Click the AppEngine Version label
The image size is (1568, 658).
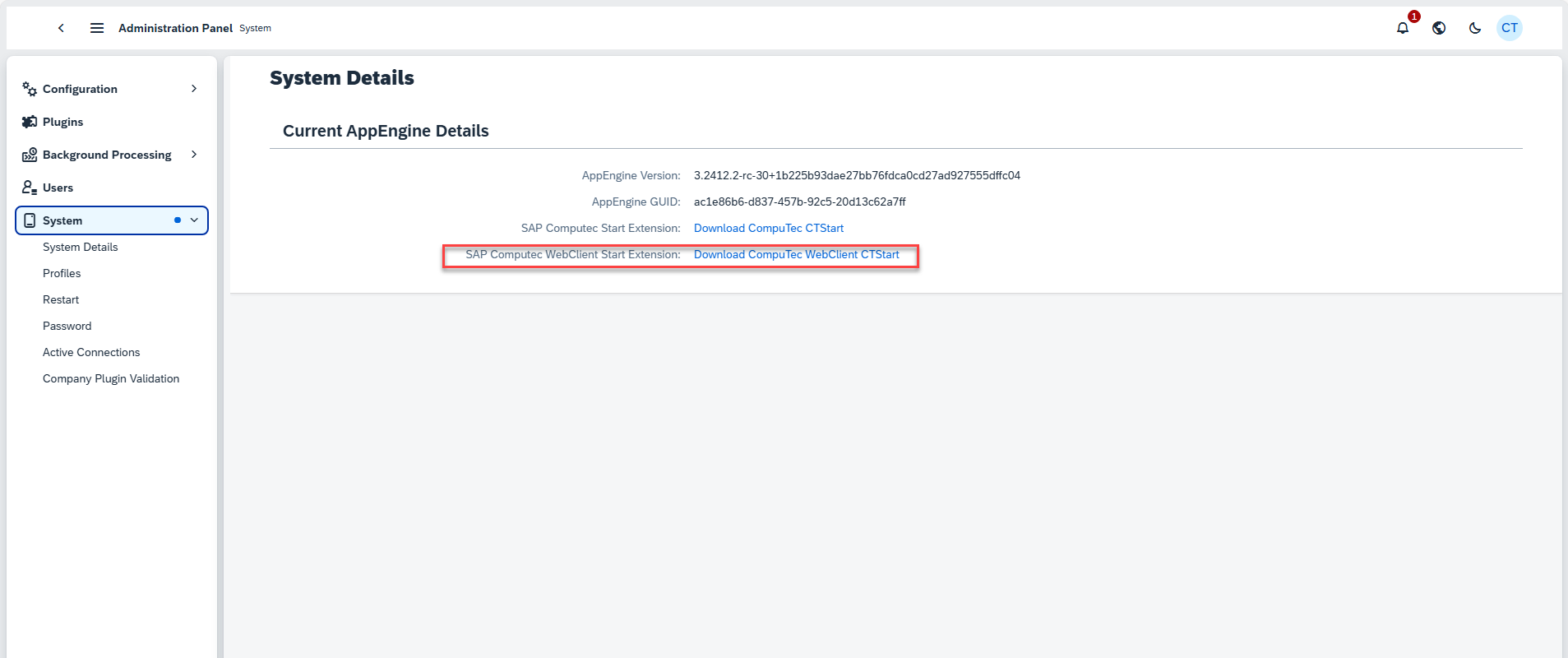(x=631, y=175)
